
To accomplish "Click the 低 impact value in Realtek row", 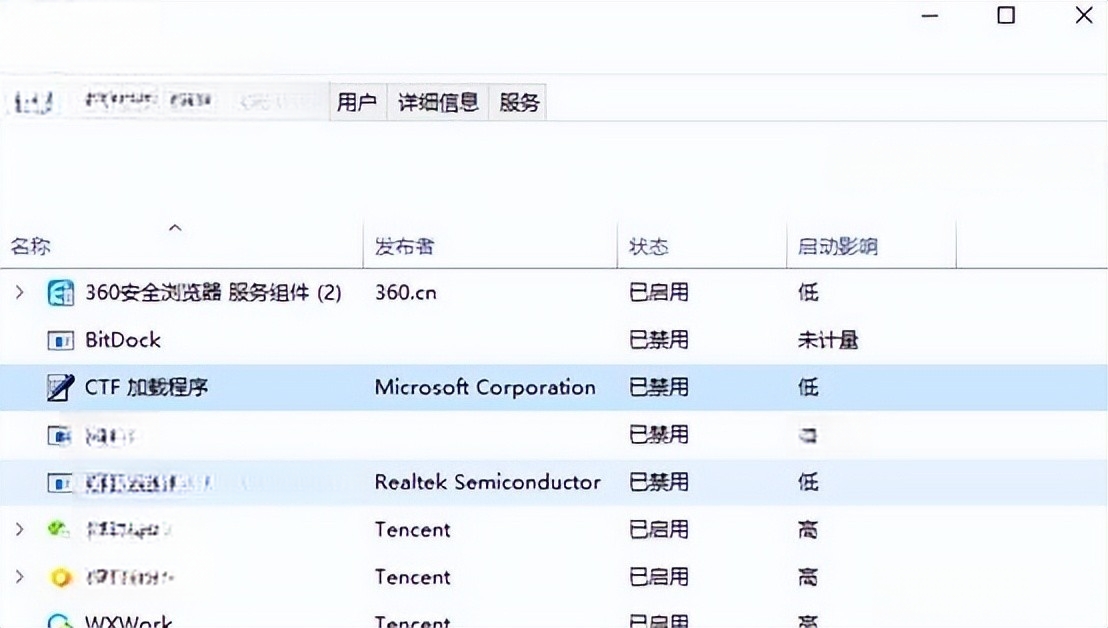I will coord(808,482).
